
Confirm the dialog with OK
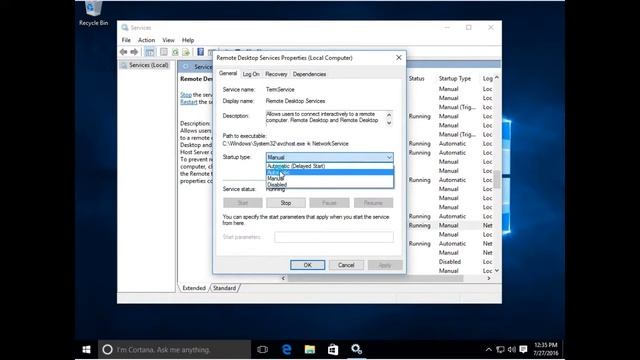307,265
